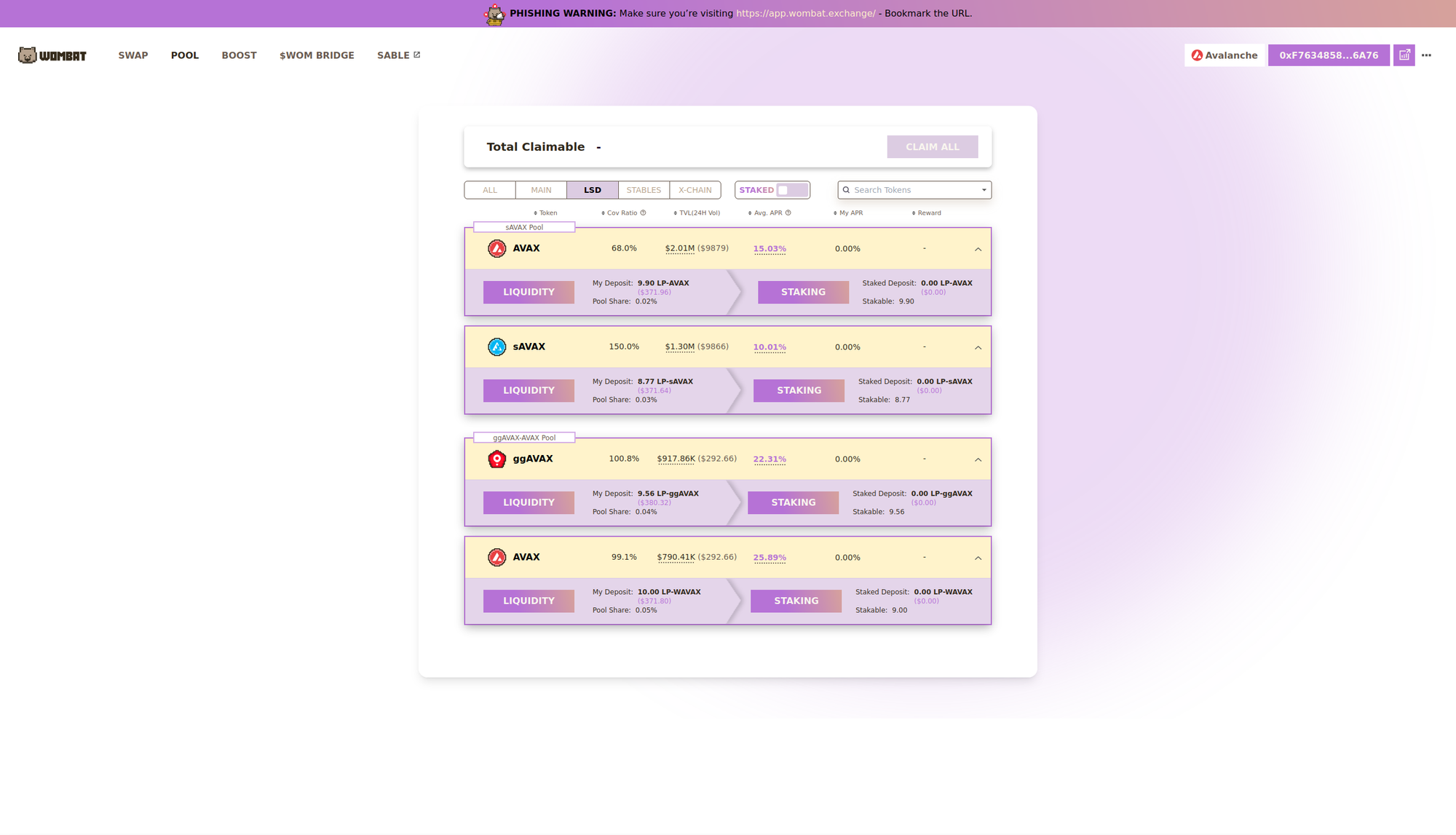Click the ggAVAX token icon
Image resolution: width=1456 pixels, height=835 pixels.
(x=496, y=459)
